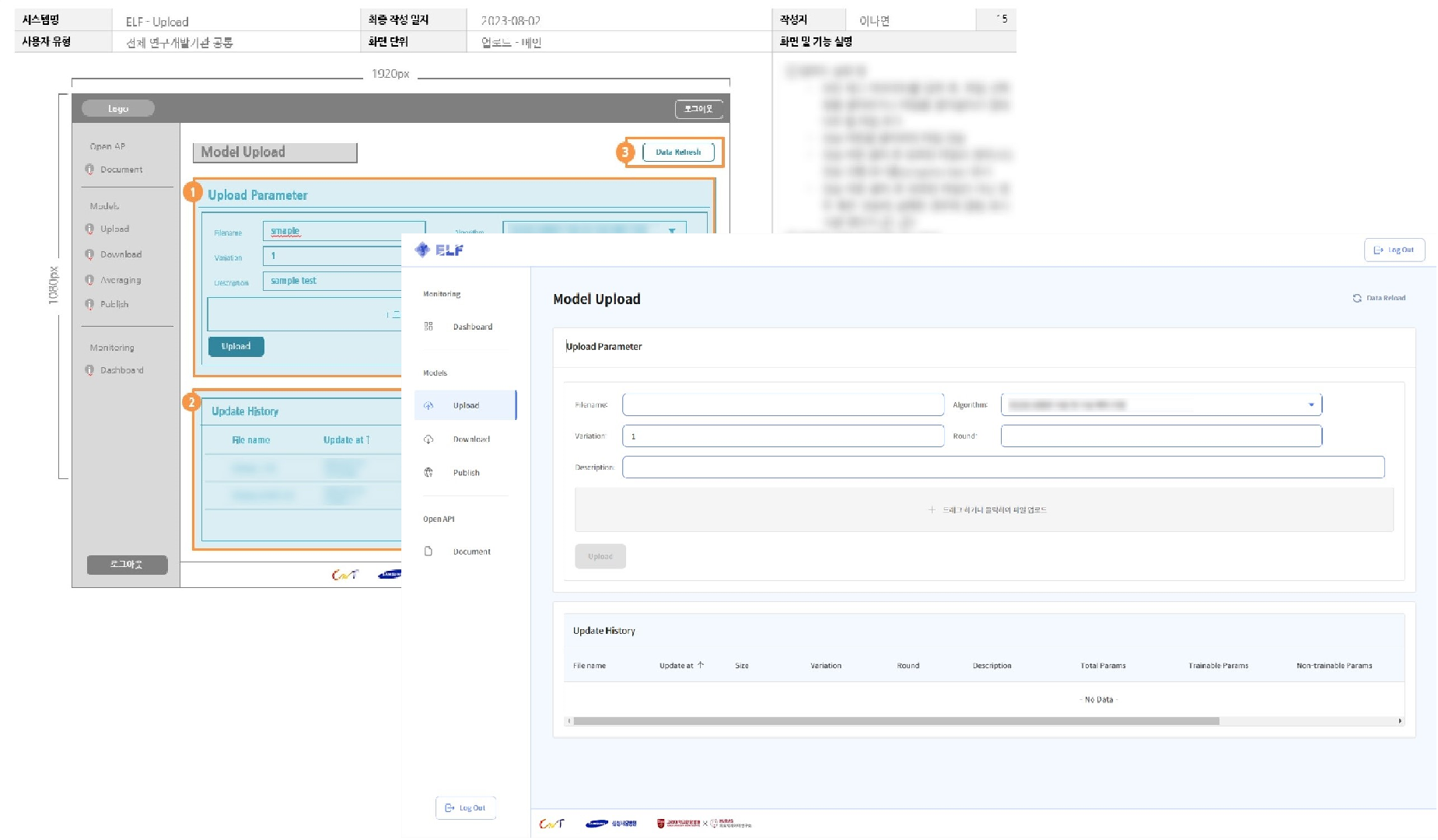Click the Document file icon in ELF sidebar
Viewport: 1438px width, 840px height.
[429, 551]
